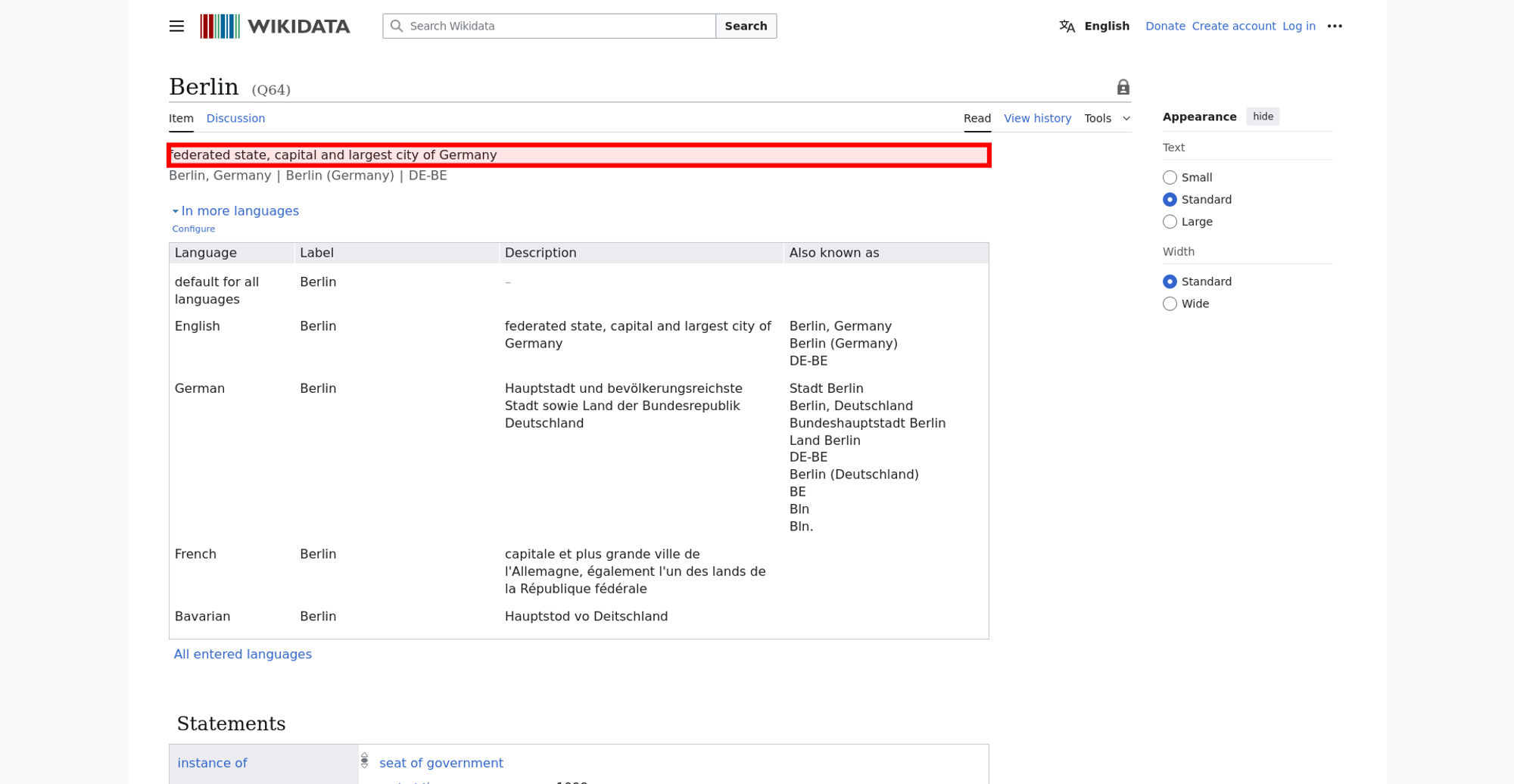
Task: Switch to the Discussion tab
Action: [235, 118]
